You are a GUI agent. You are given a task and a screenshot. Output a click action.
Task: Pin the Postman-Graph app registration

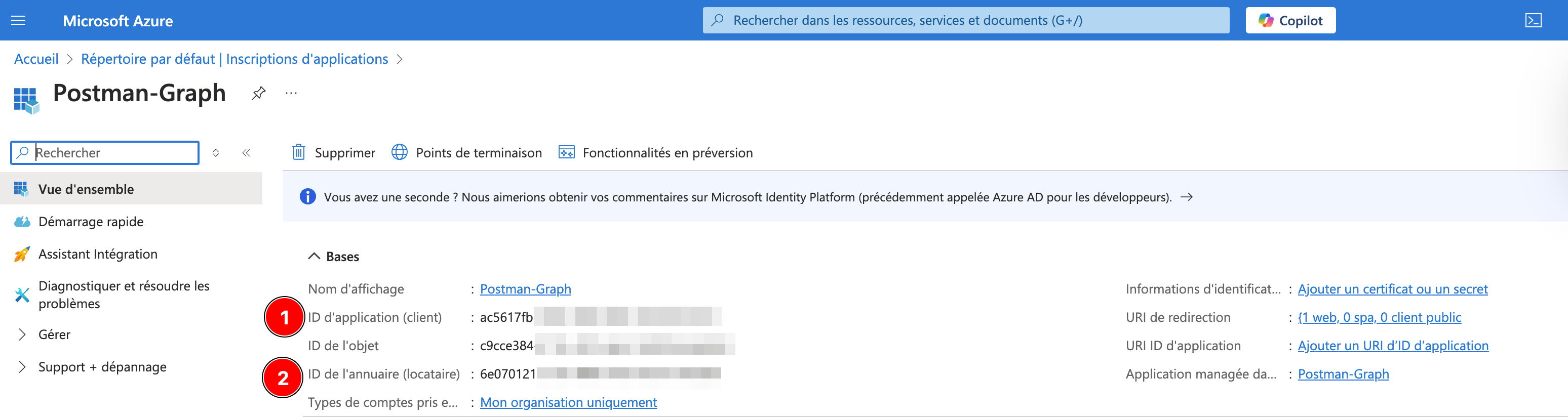[x=259, y=93]
